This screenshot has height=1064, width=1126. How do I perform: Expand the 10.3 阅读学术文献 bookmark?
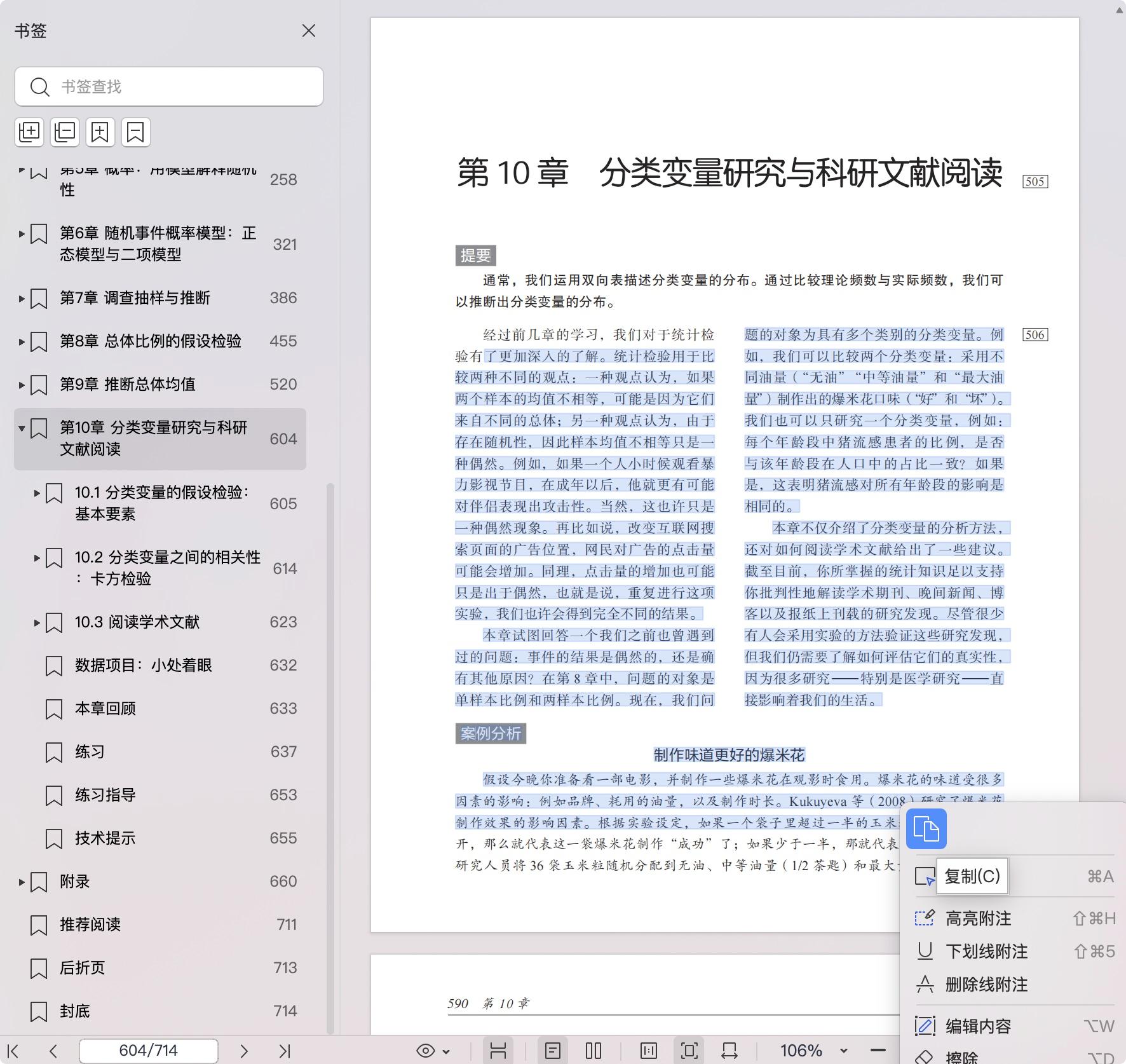[37, 622]
